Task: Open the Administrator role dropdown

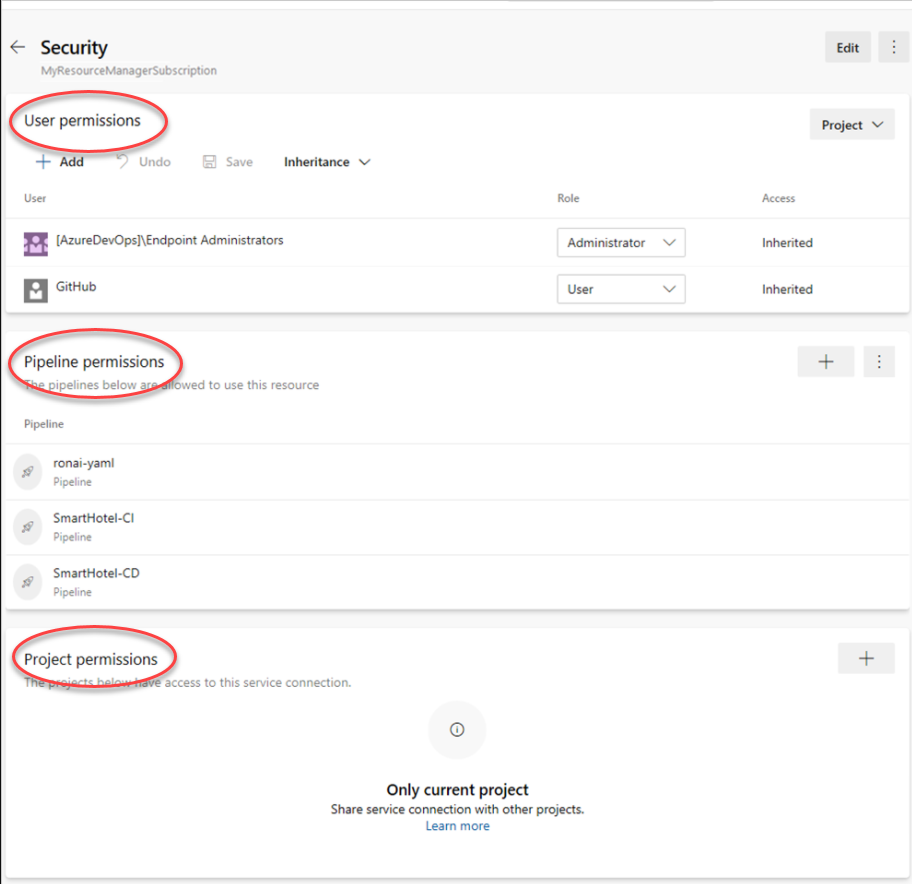Action: 620,243
